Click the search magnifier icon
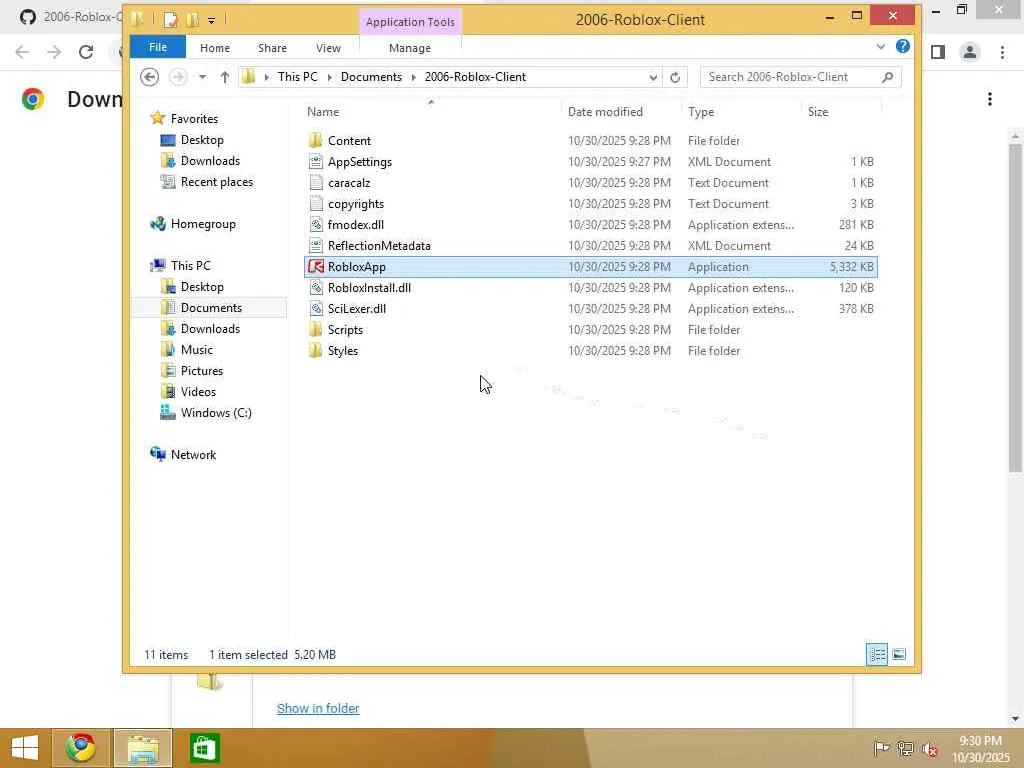This screenshot has height=768, width=1024. pos(887,77)
